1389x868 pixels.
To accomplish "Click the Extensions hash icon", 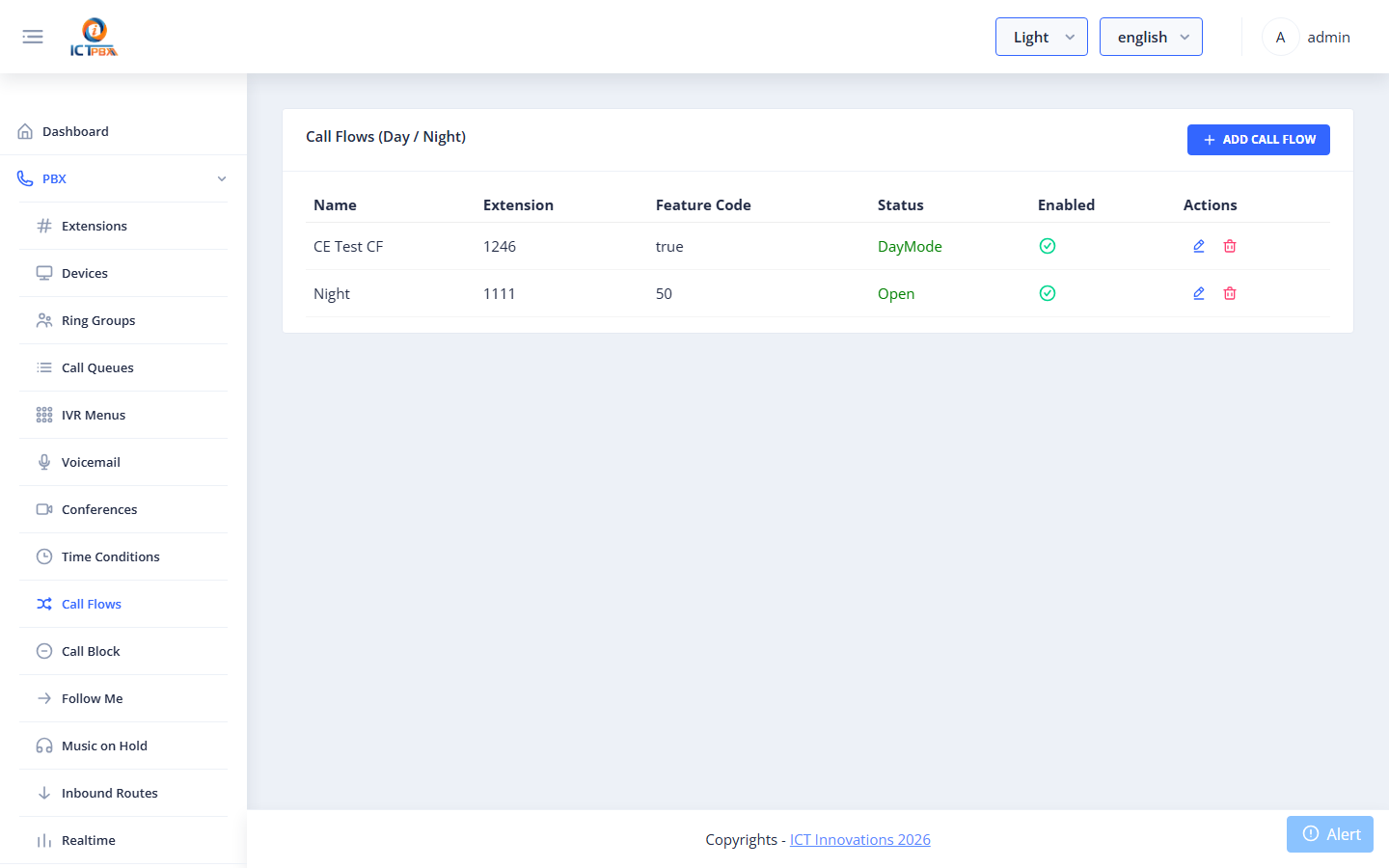I will coord(44,226).
